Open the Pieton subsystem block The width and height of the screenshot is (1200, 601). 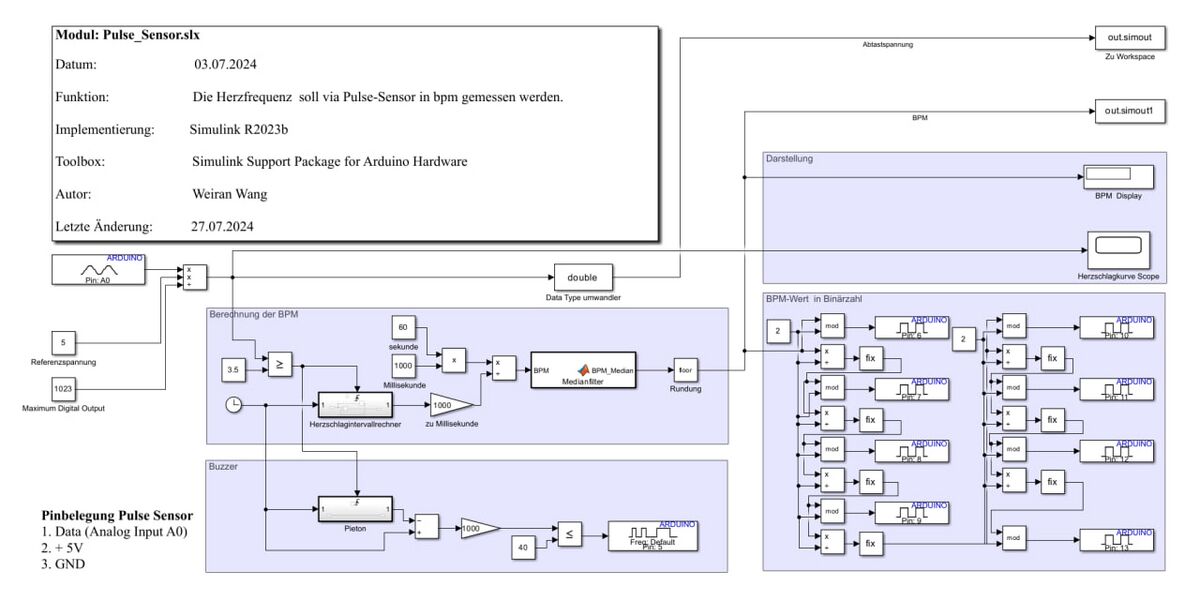tap(355, 509)
